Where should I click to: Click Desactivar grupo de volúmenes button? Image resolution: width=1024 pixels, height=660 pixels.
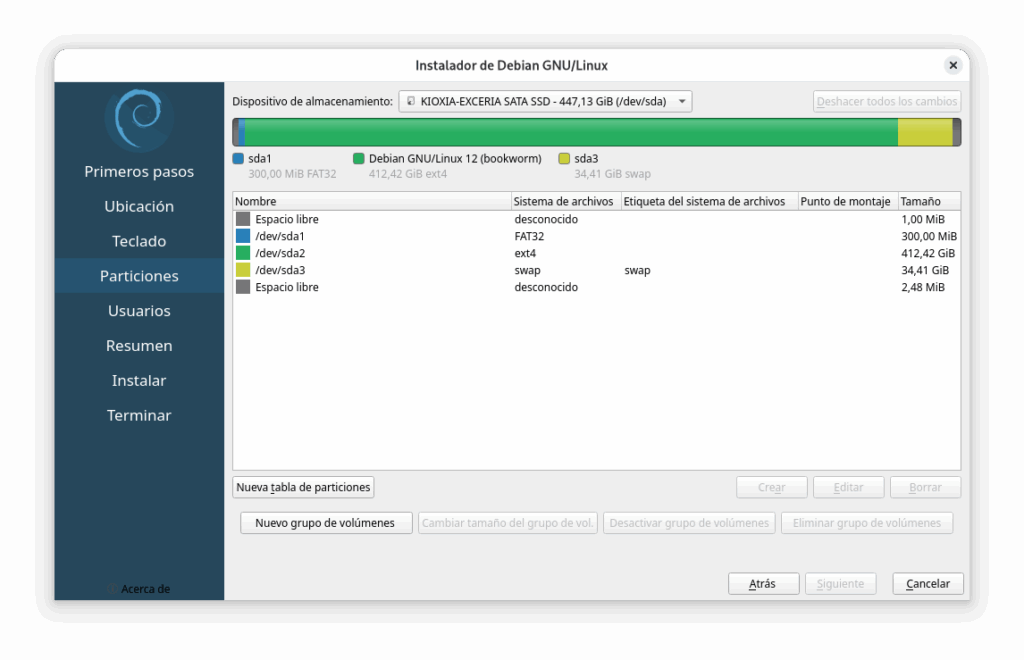[689, 523]
